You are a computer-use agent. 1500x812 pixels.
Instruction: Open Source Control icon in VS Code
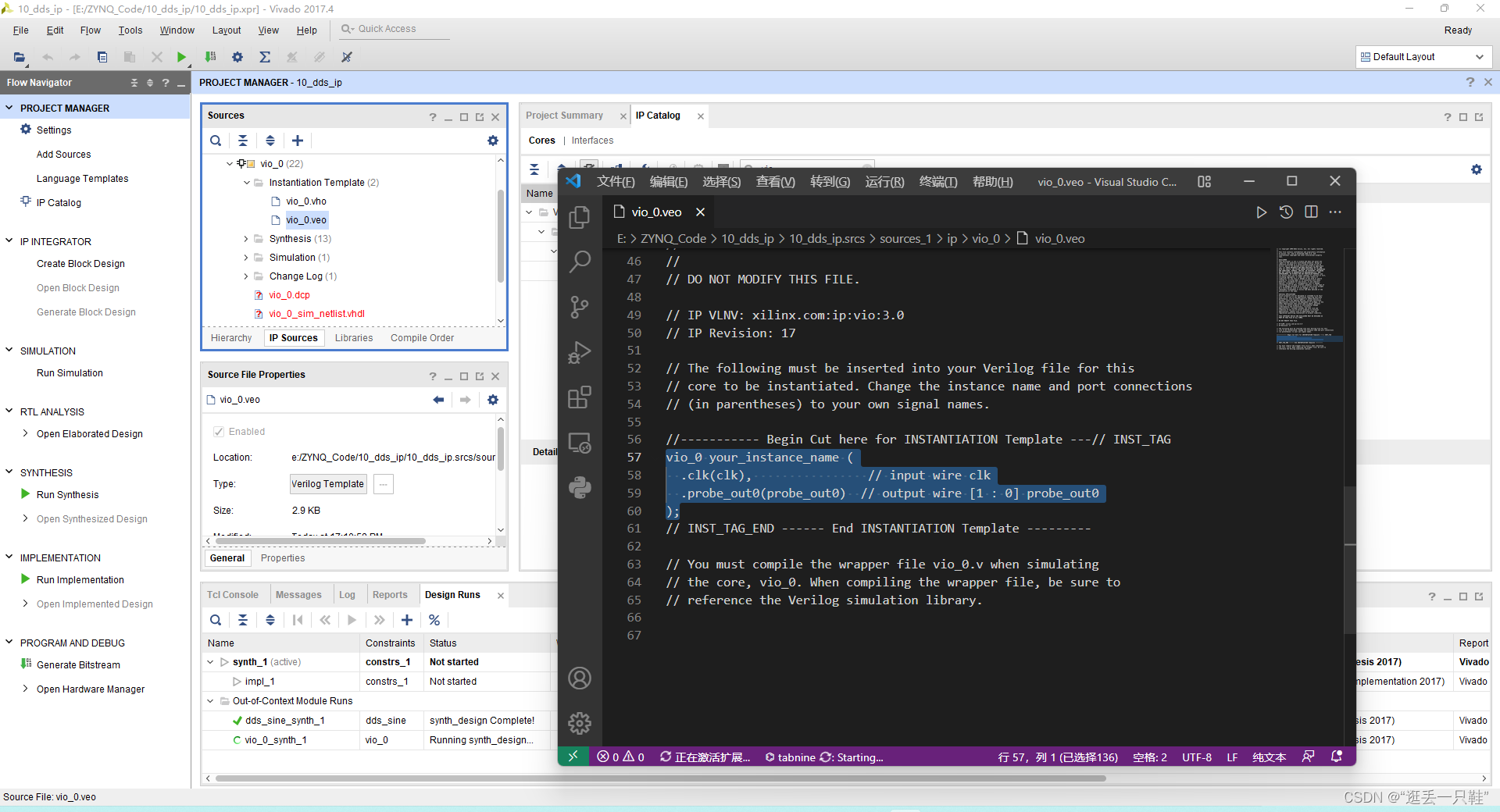click(580, 307)
